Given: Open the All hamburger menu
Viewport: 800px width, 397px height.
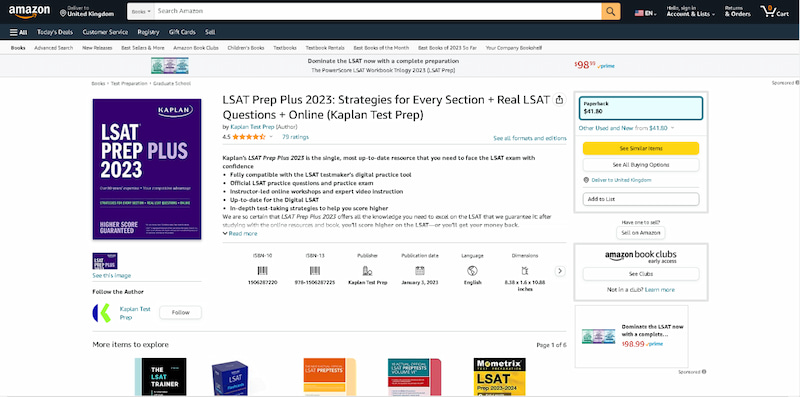Looking at the screenshot, I should (18, 32).
